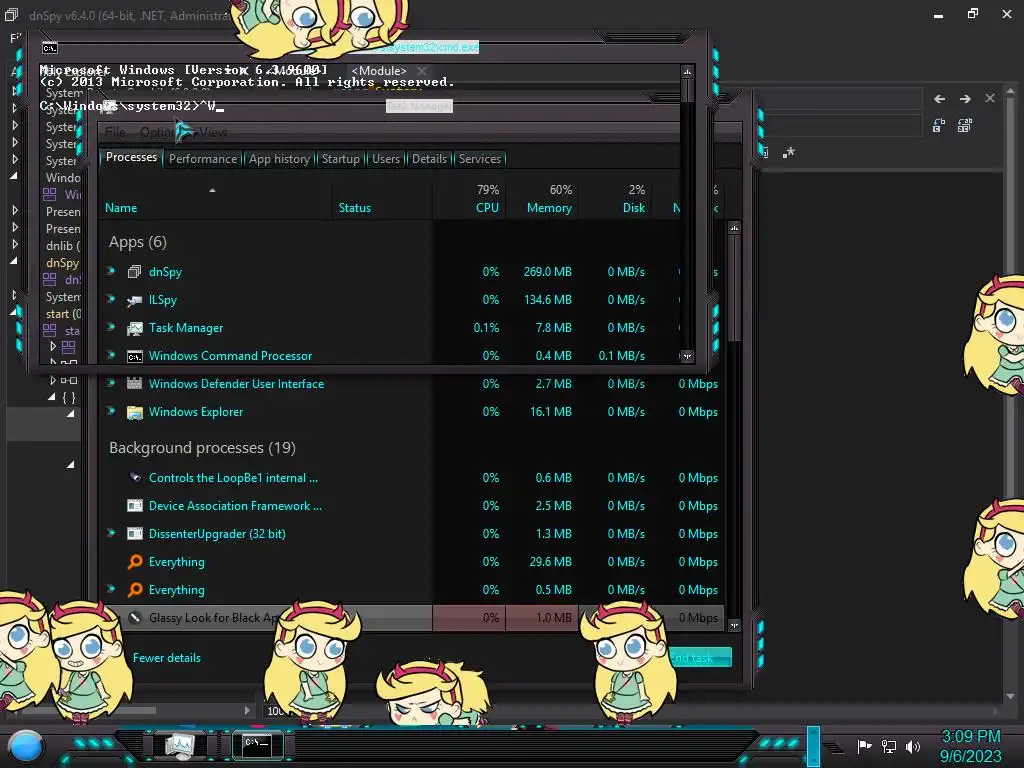Click Device Association Framework icon
Screen dimensions: 1024x768
pos(135,505)
